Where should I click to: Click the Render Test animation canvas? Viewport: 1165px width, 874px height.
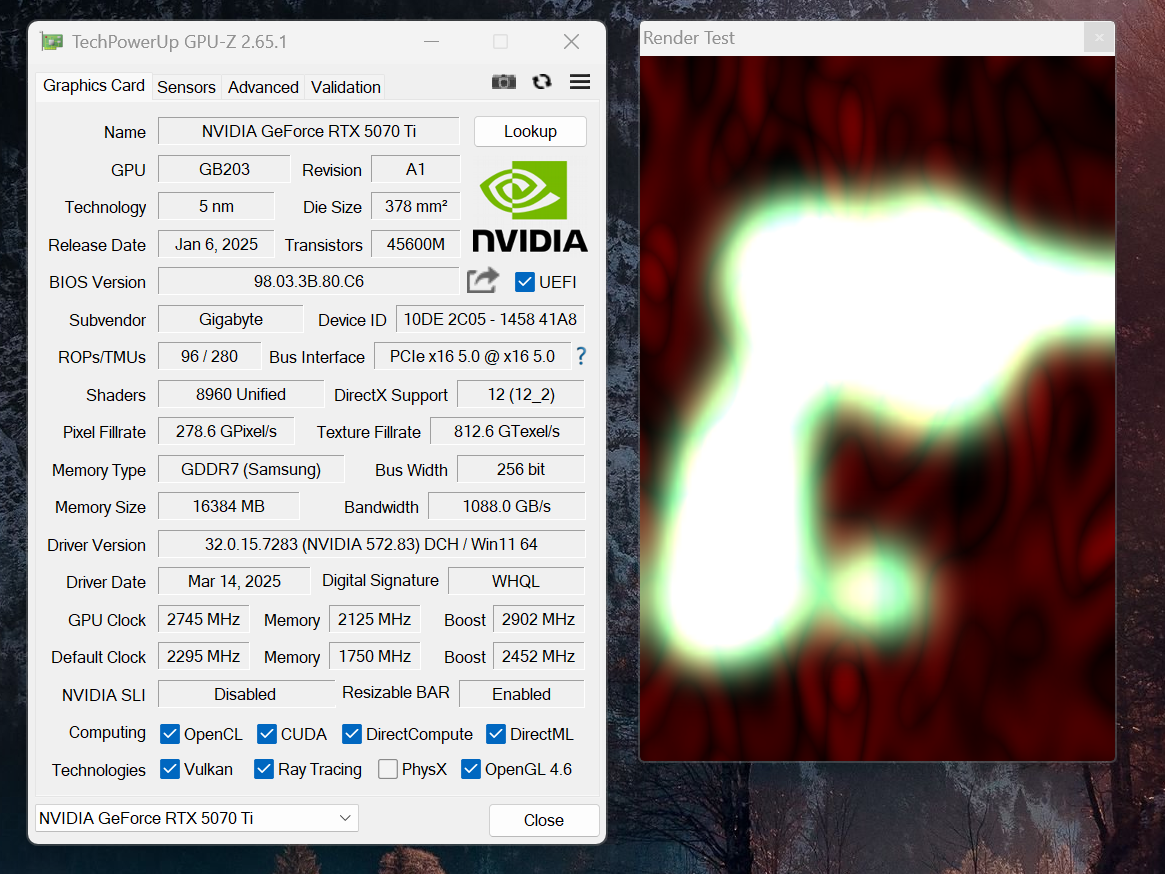click(x=877, y=408)
